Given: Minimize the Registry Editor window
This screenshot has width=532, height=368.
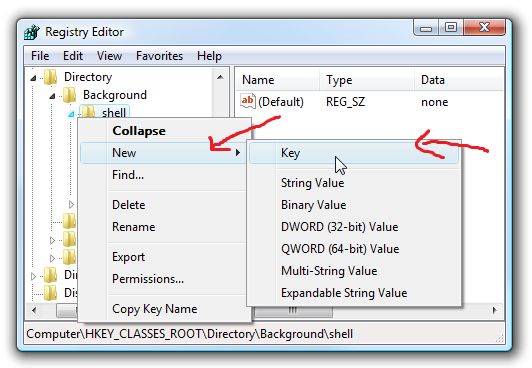Looking at the screenshot, I should (426, 28).
